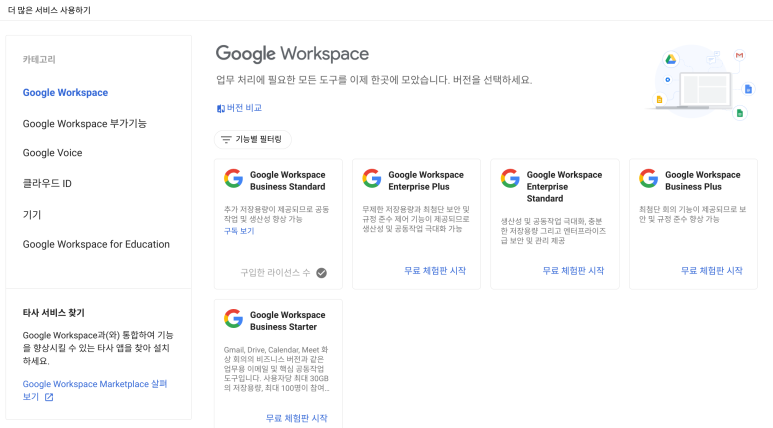Click 구독 보기 on Business Standard
773x428 pixels.
(x=239, y=231)
